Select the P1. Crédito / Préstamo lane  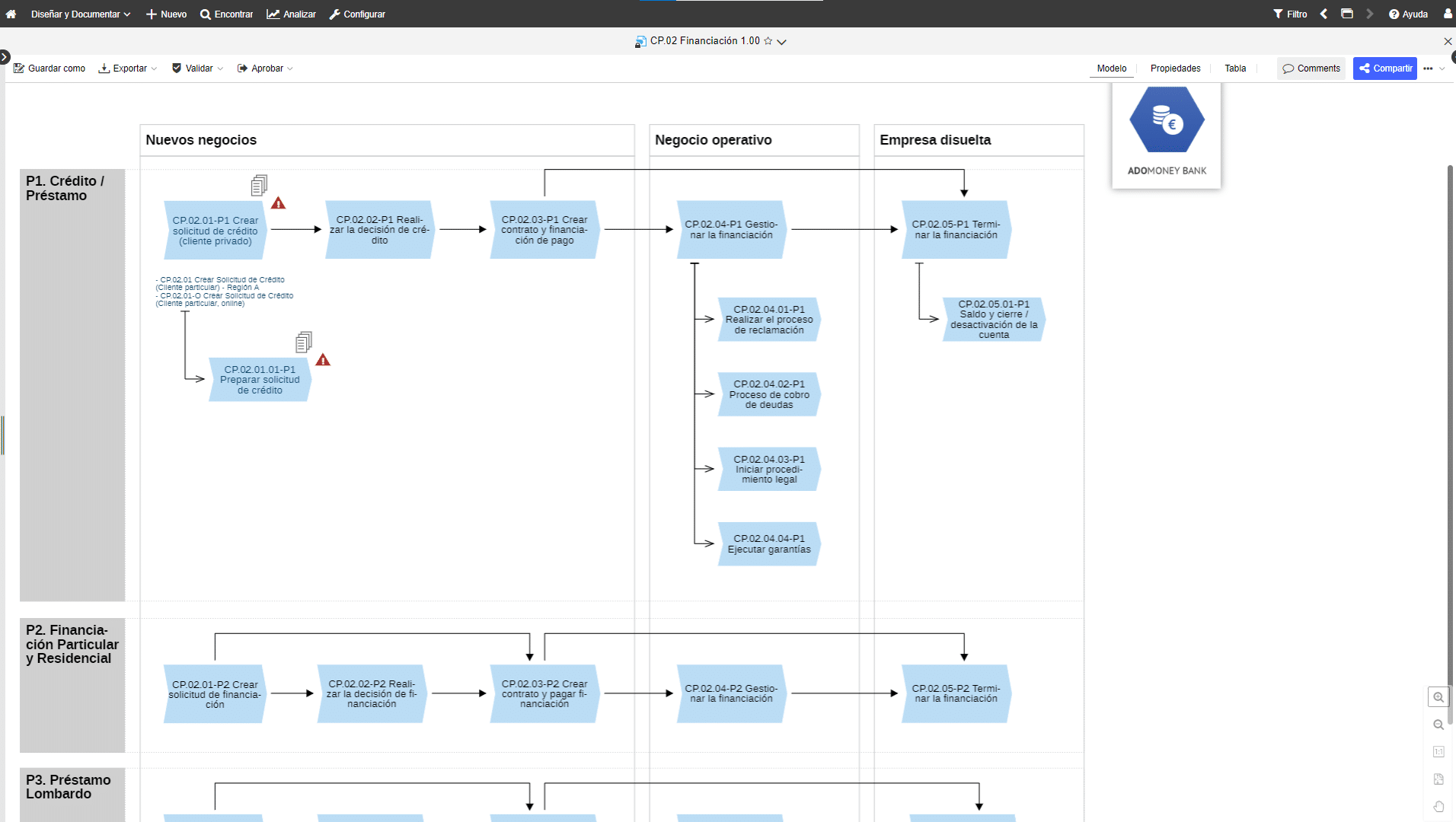point(72,385)
